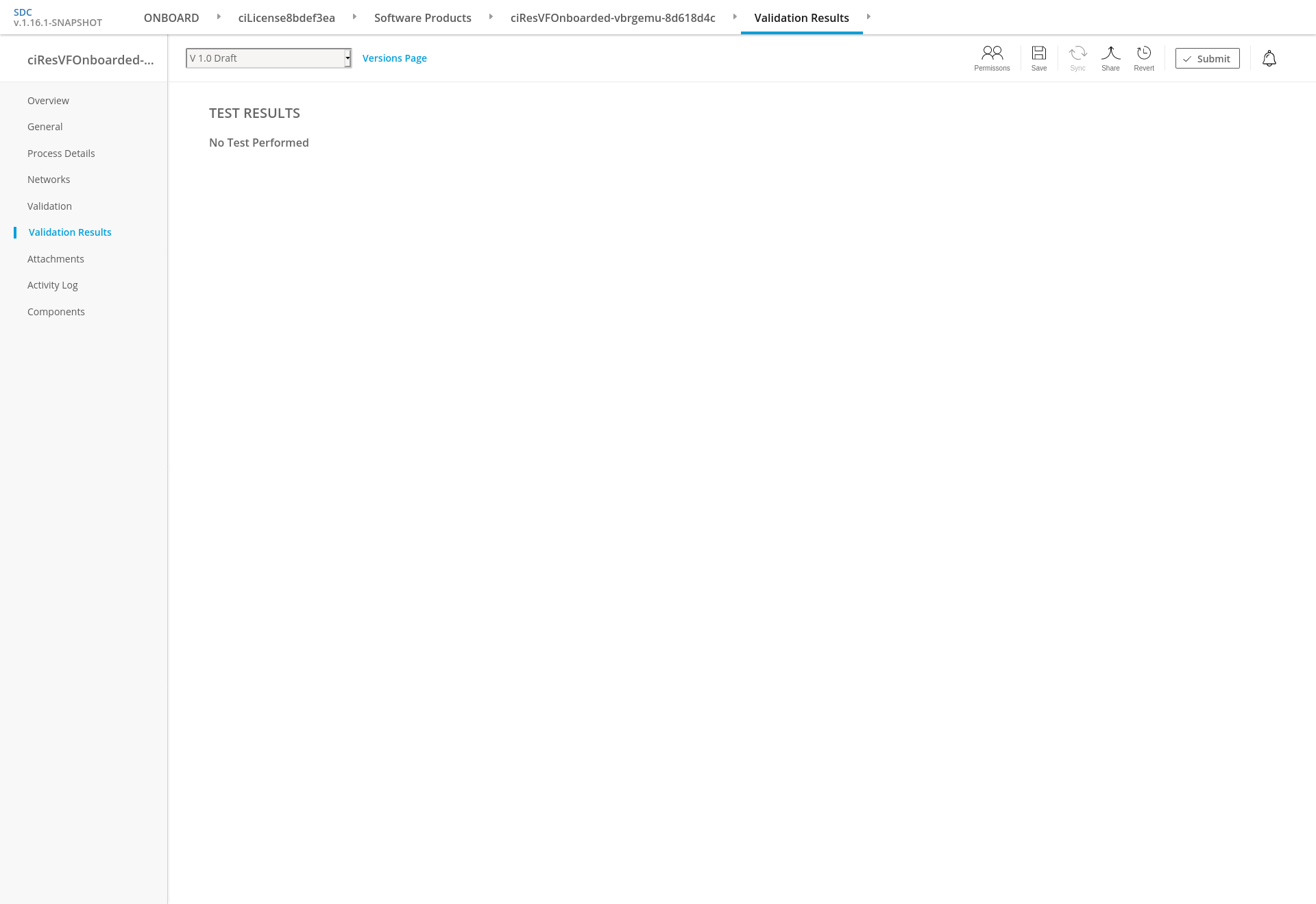Open the Components sidebar item

click(56, 312)
